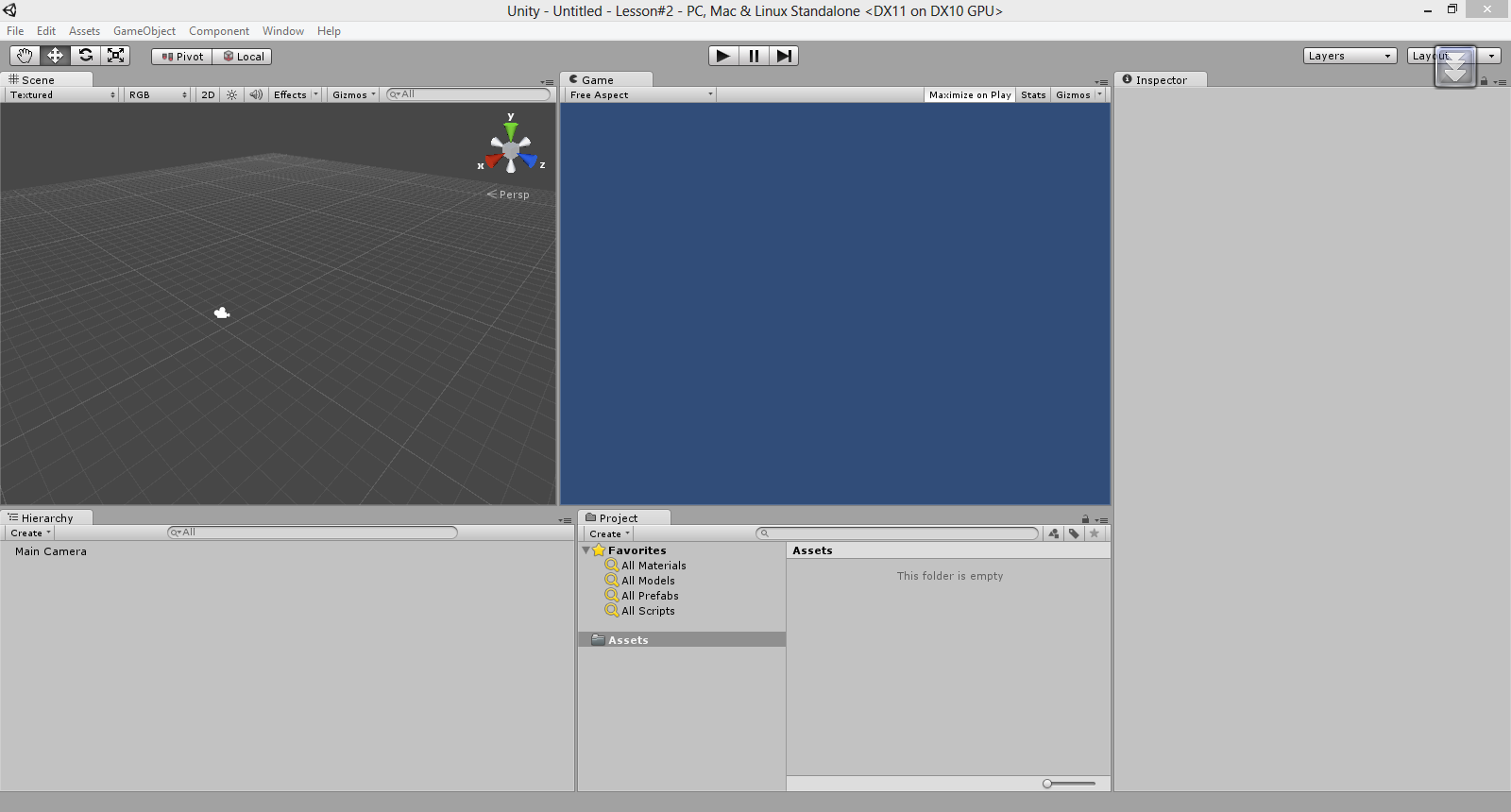Image resolution: width=1511 pixels, height=812 pixels.
Task: Lock the Inspector panel
Action: pyautogui.click(x=1484, y=81)
